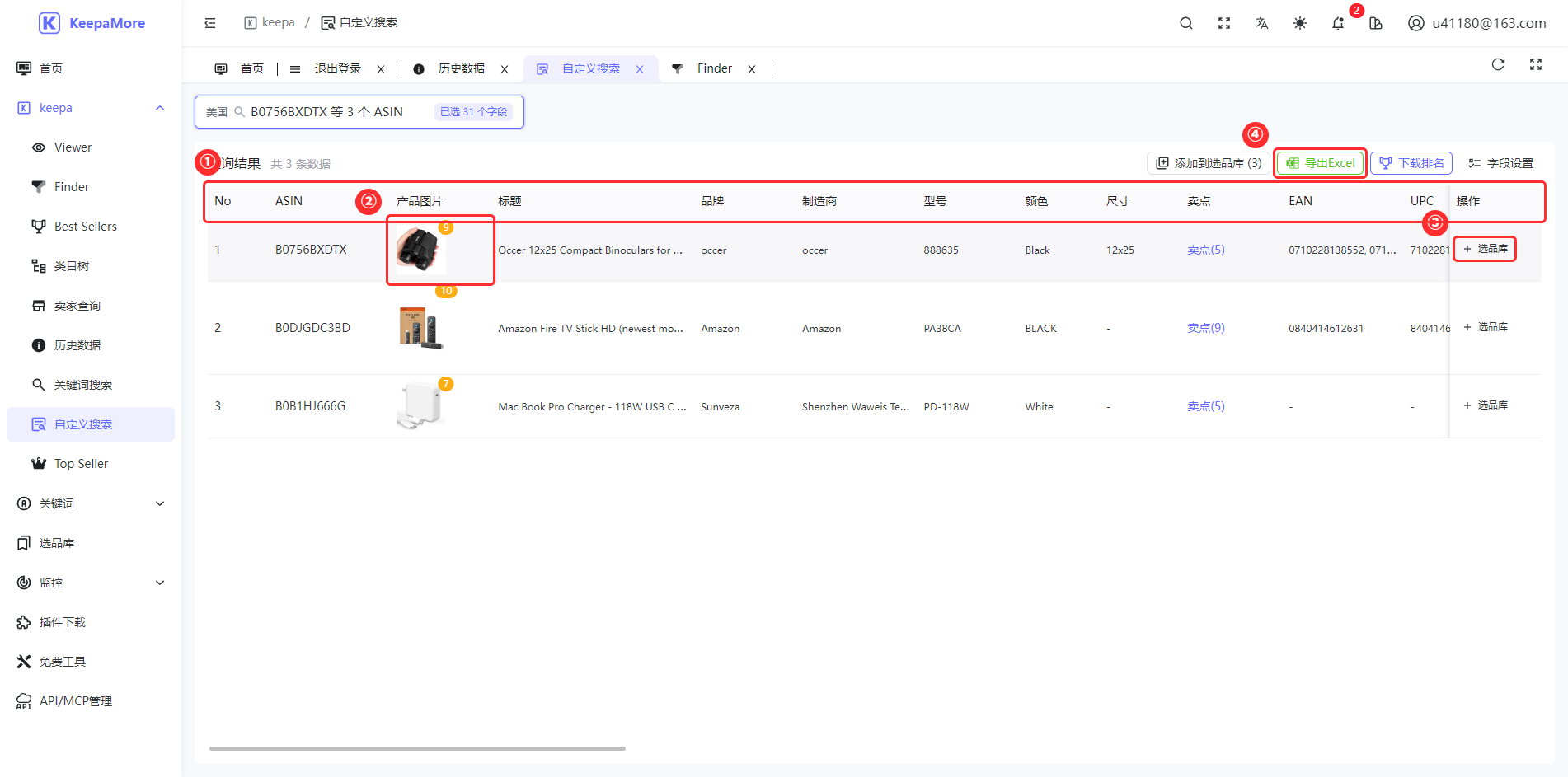Open 卖点(9) link for Fire TV Stick
The height and width of the screenshot is (777, 1568).
[x=1206, y=328]
